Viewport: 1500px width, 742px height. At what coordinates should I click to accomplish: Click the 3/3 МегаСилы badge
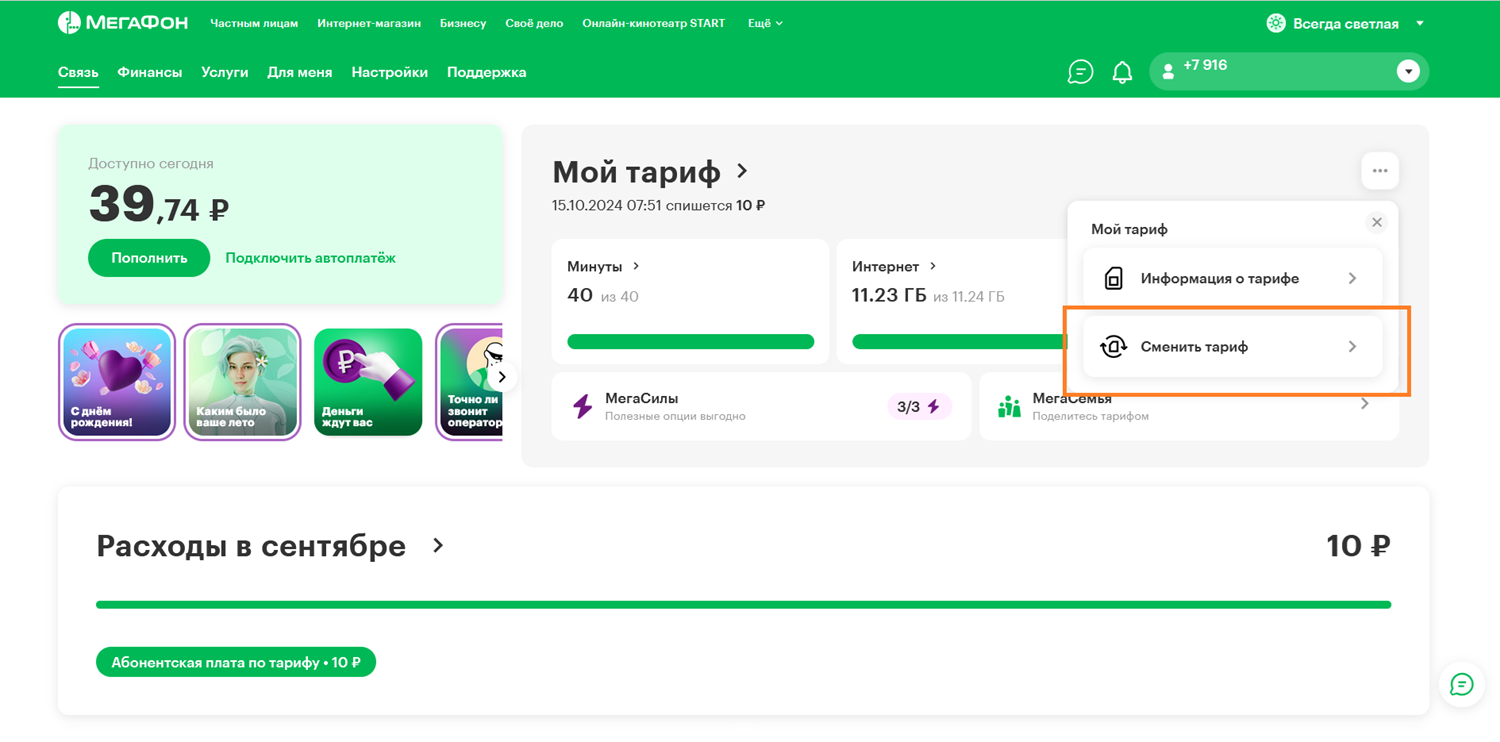pos(918,406)
